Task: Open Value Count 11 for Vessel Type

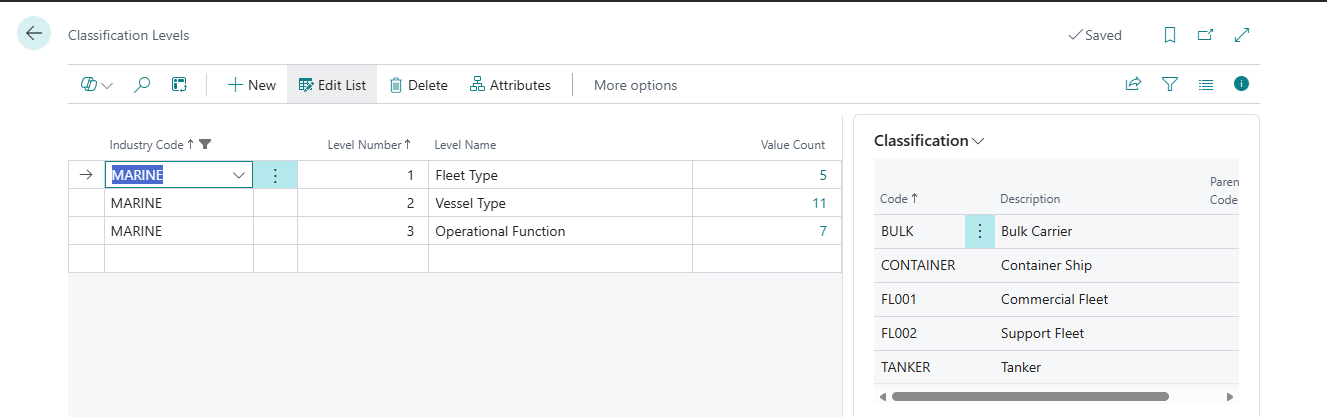Action: pyautogui.click(x=818, y=203)
